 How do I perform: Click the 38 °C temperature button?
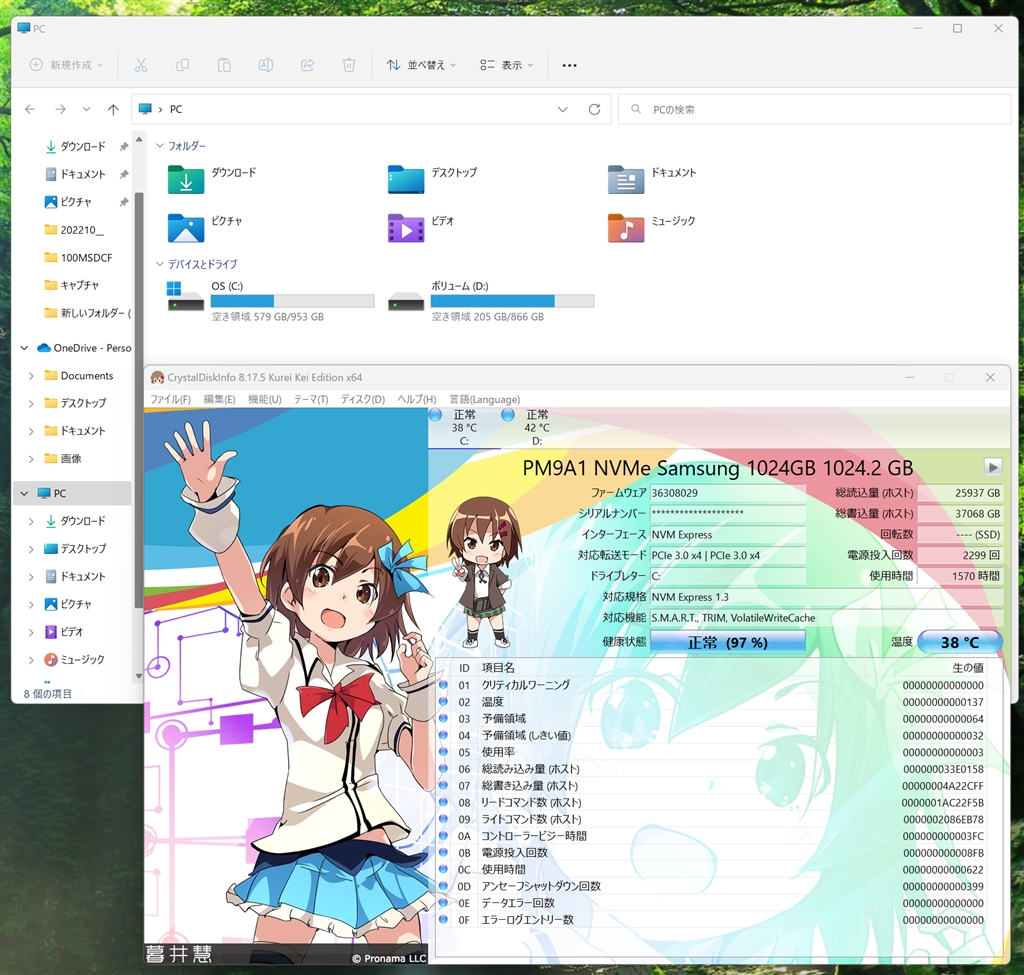coord(959,643)
